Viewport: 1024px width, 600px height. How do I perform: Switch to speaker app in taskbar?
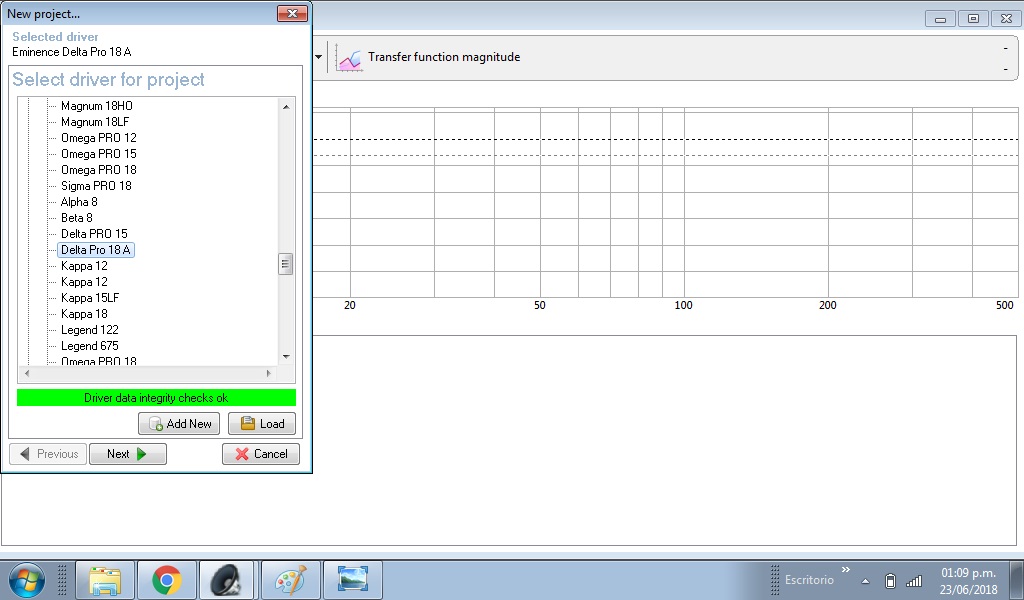(227, 580)
